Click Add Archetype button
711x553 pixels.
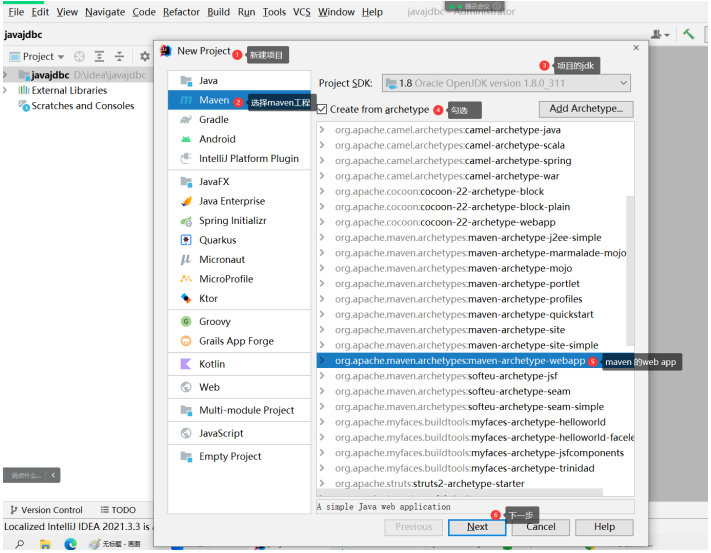[x=586, y=109]
